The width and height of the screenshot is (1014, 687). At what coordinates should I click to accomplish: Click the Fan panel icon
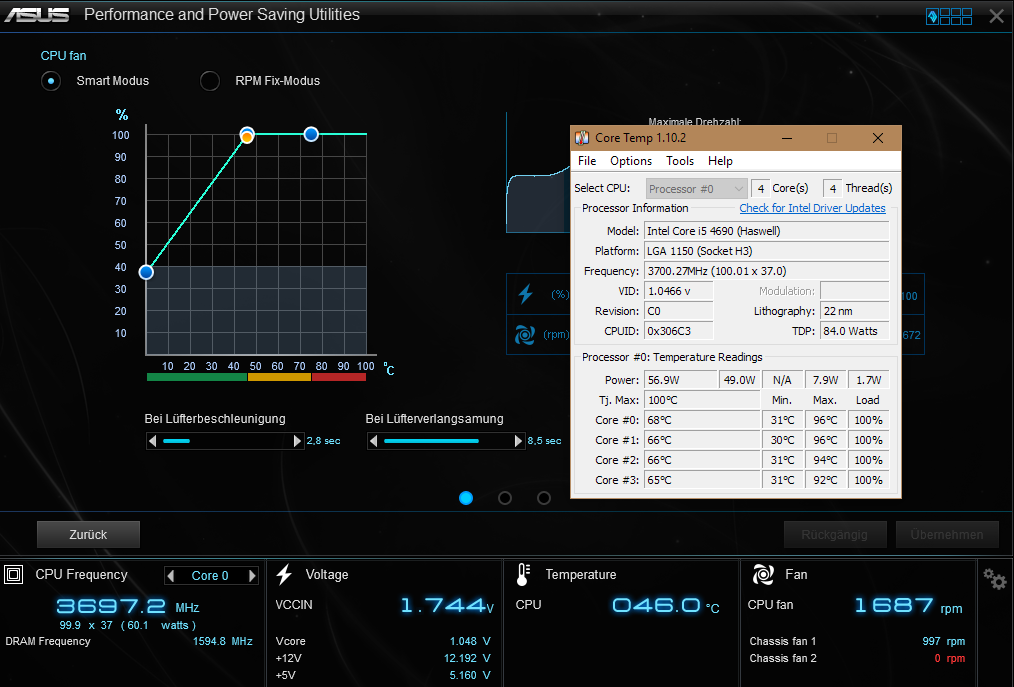click(x=763, y=574)
